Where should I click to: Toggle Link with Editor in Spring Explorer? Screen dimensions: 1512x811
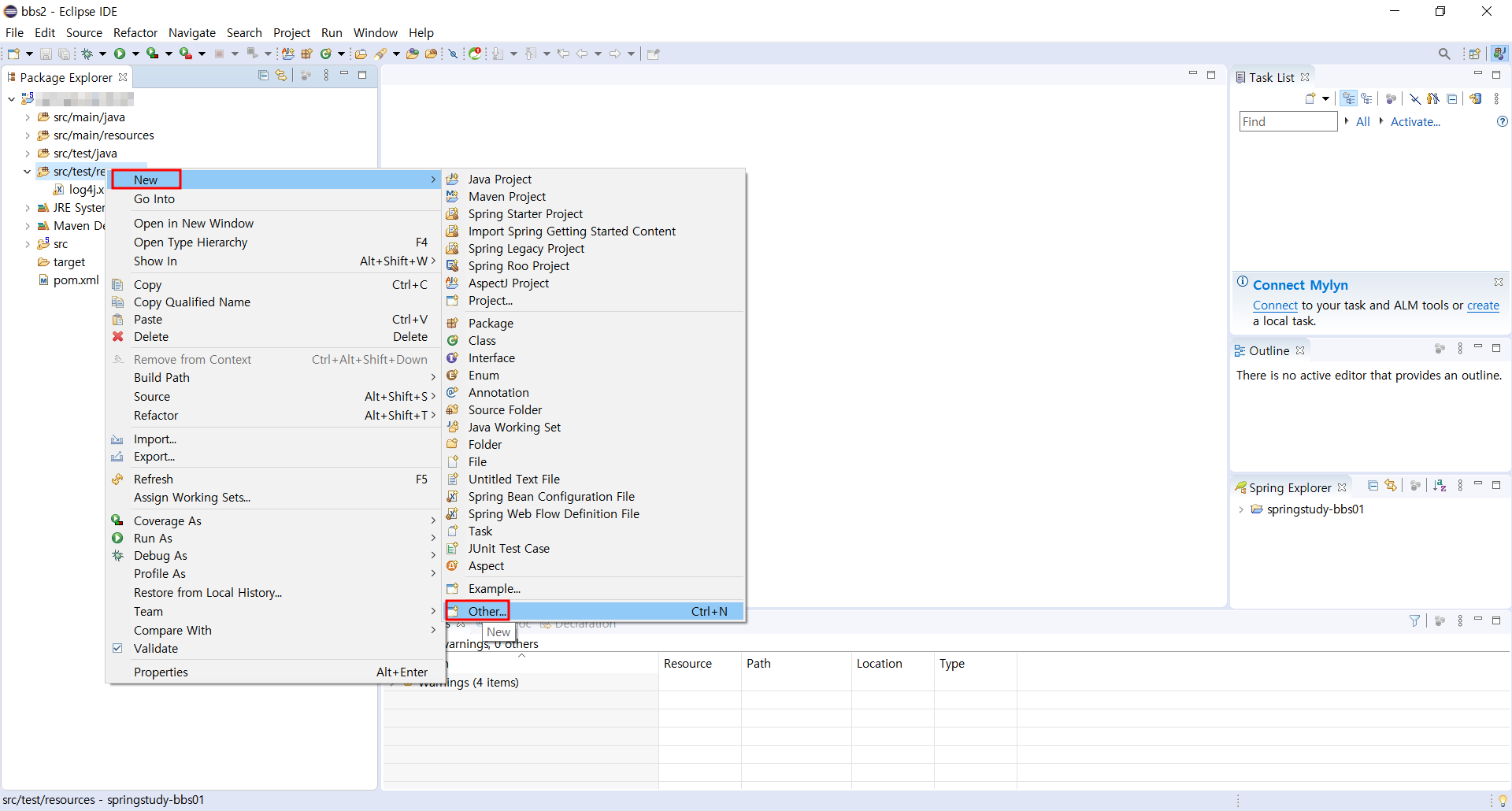coord(1391,486)
